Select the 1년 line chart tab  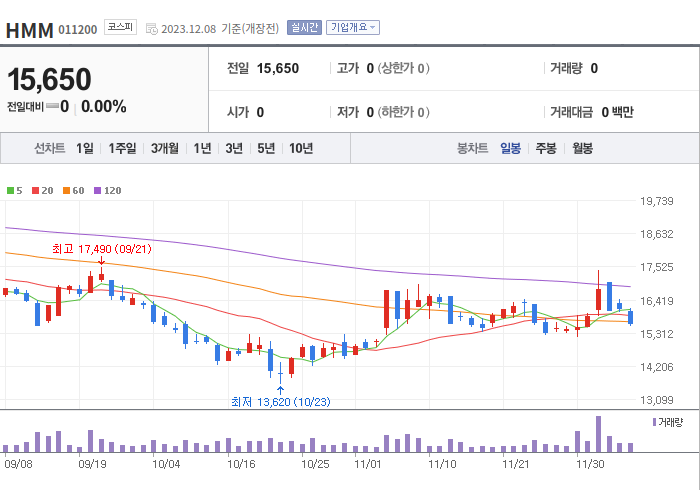tap(202, 148)
